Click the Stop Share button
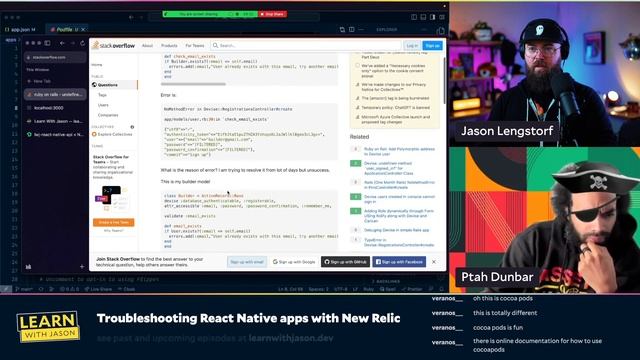The image size is (640, 360). [x=272, y=14]
